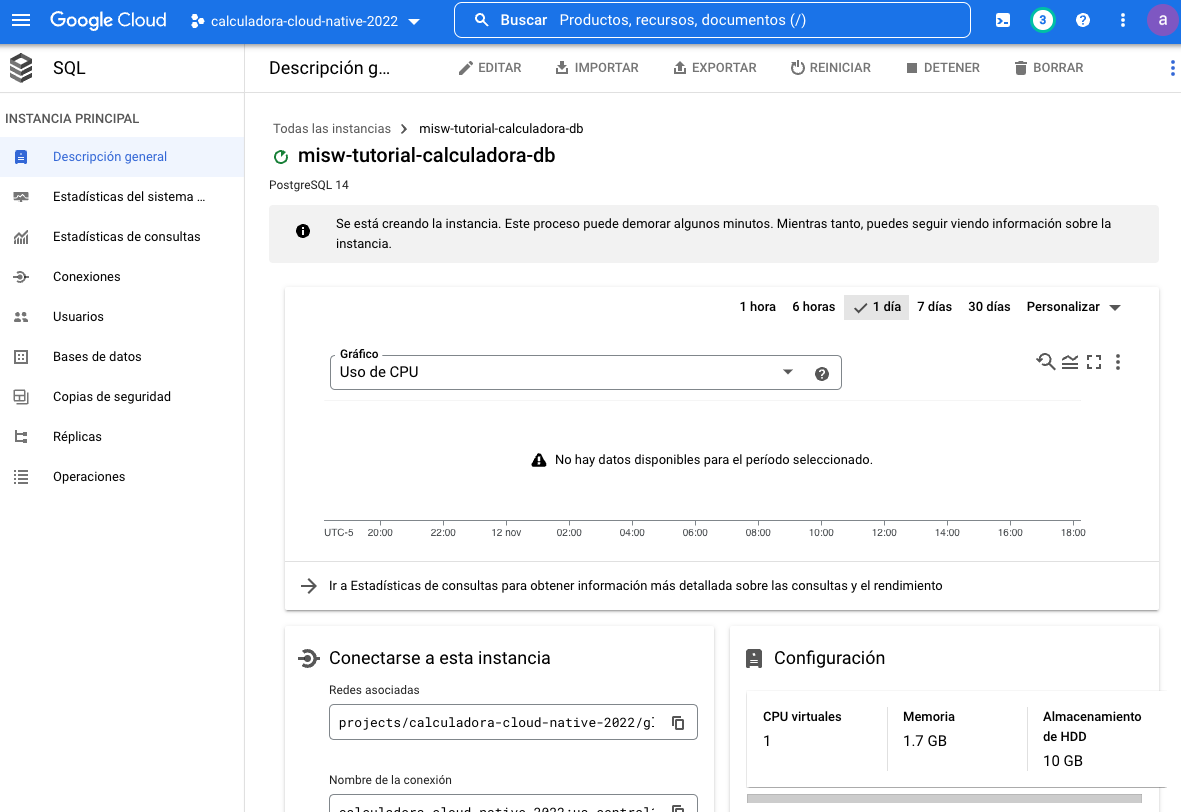Open the top bar settings kebab menu

[1122, 20]
